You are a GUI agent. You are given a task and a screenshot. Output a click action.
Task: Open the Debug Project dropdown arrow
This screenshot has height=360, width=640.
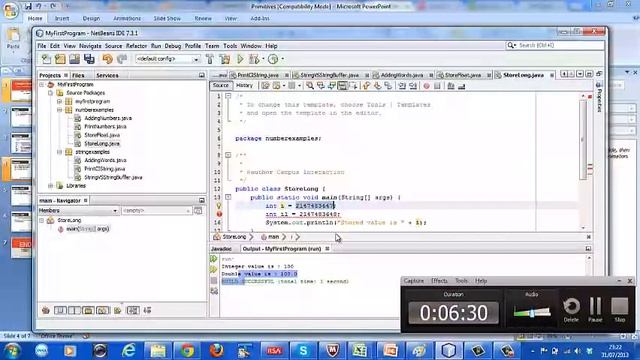(263, 59)
